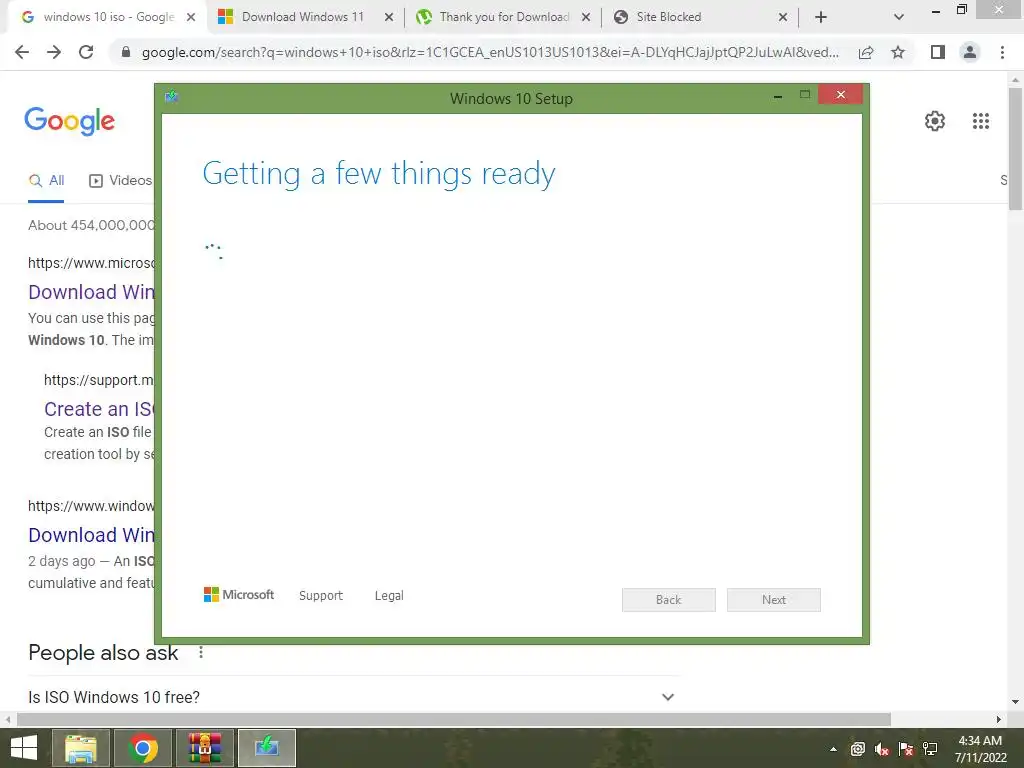Screen dimensions: 1024x768
Task: Go forward in Chrome browser
Action: (54, 52)
